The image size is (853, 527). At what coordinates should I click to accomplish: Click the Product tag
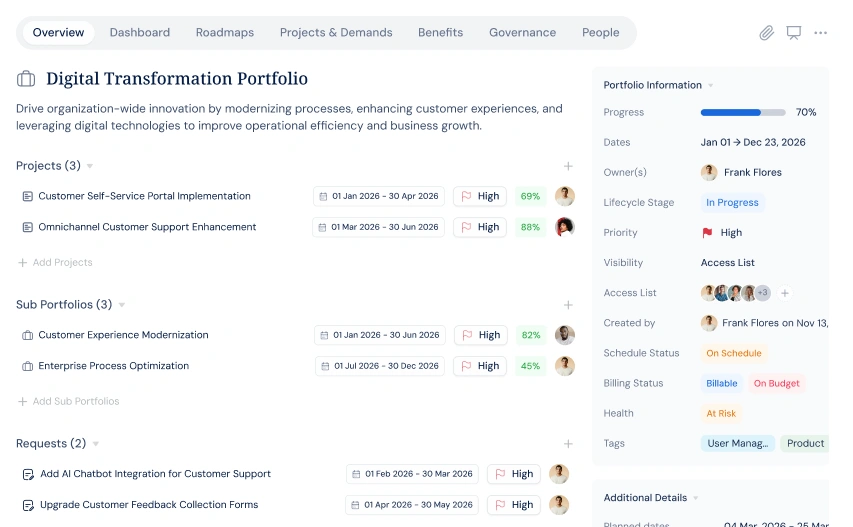tap(805, 444)
